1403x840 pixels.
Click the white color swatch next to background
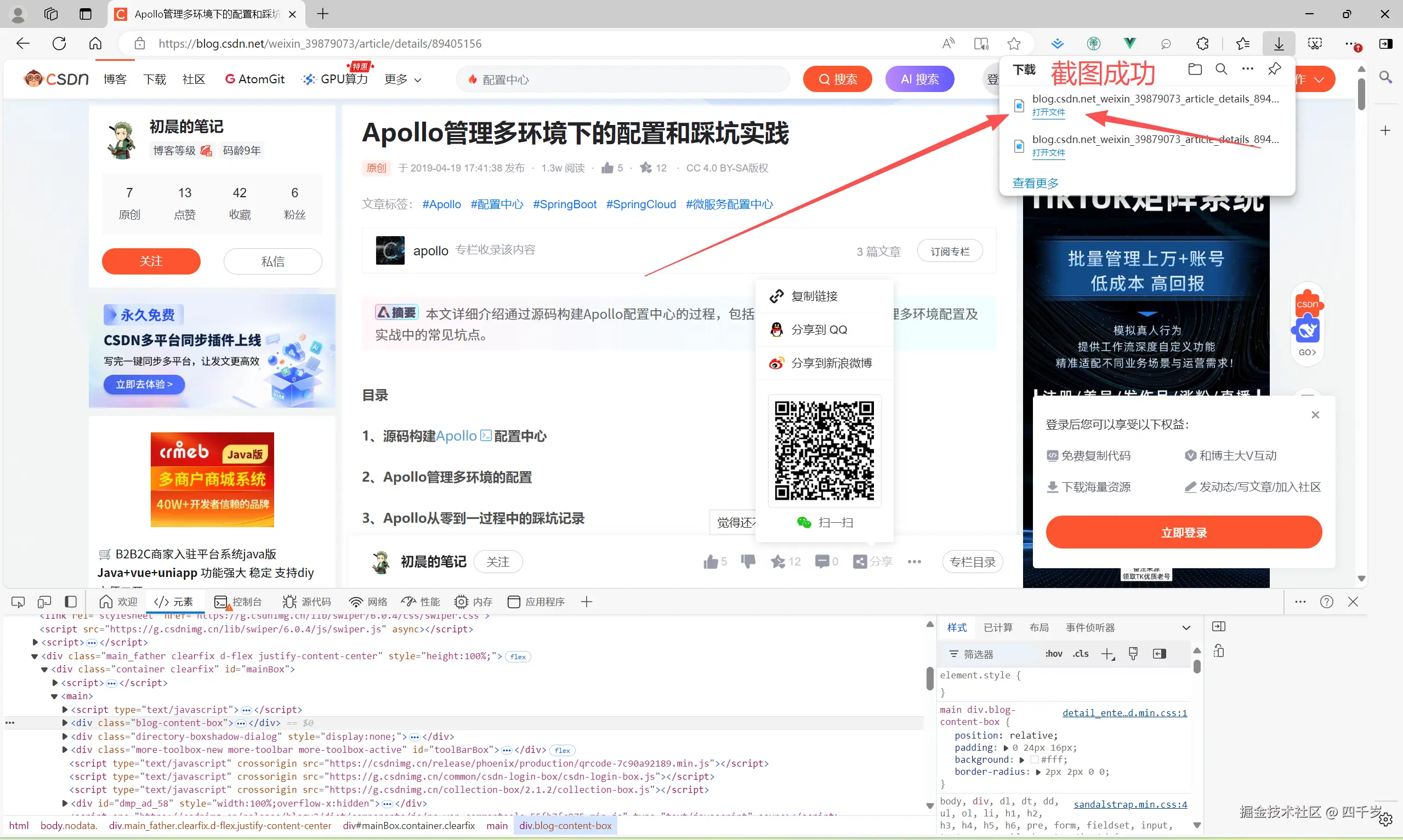click(1035, 759)
